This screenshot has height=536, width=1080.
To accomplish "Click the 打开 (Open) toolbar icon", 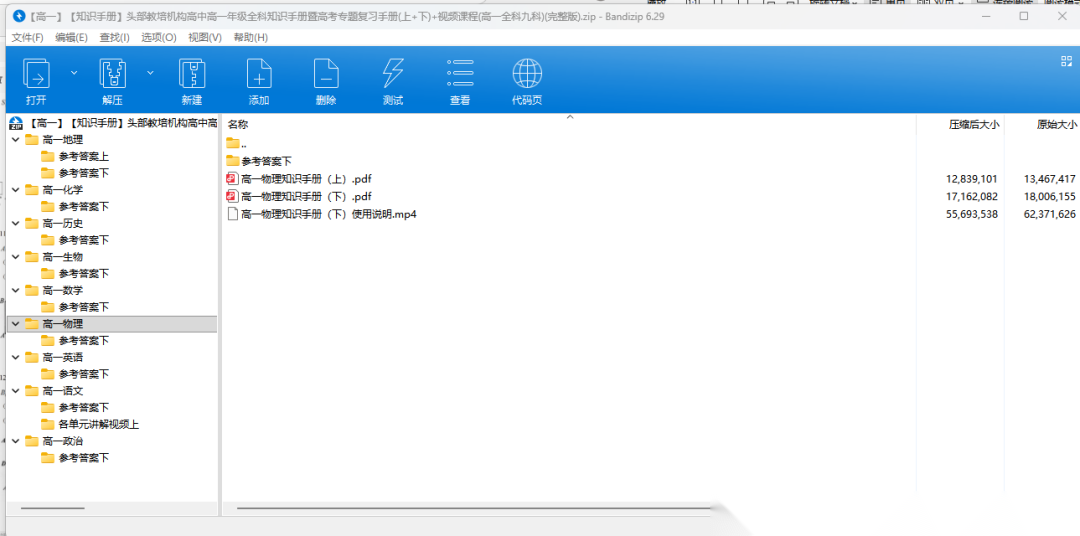I will tap(36, 75).
